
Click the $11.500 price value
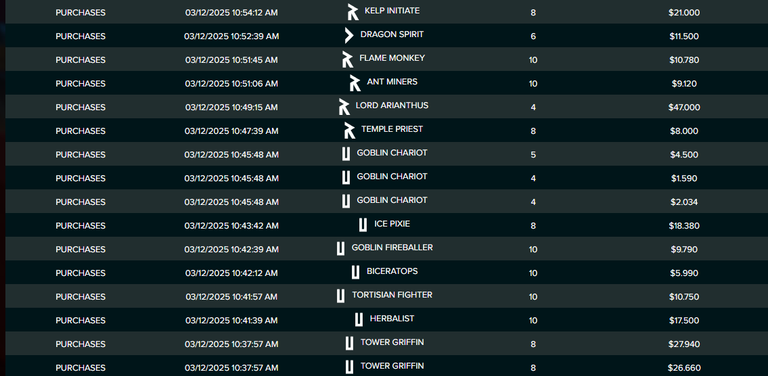684,36
